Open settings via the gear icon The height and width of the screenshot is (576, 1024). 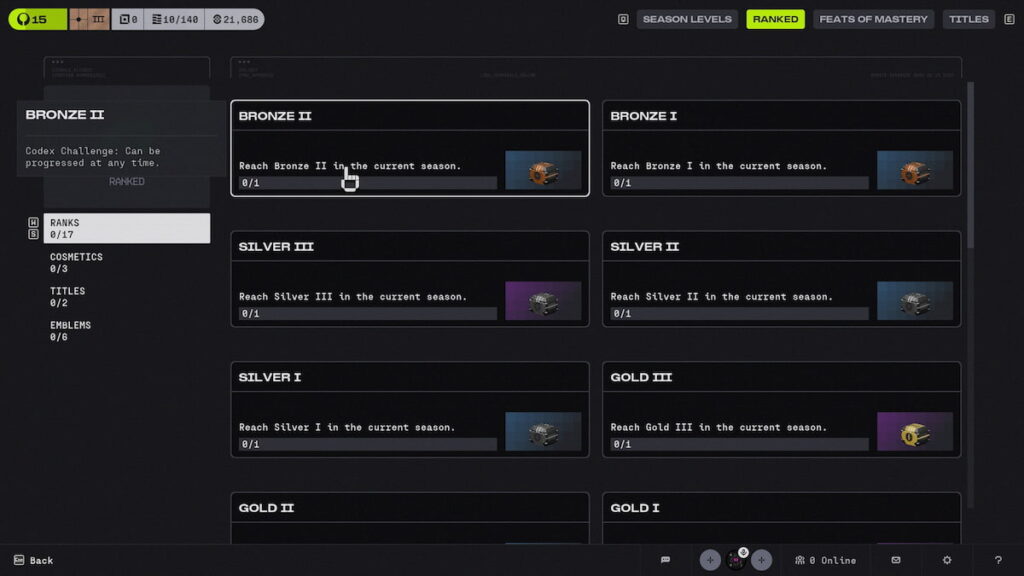click(947, 560)
